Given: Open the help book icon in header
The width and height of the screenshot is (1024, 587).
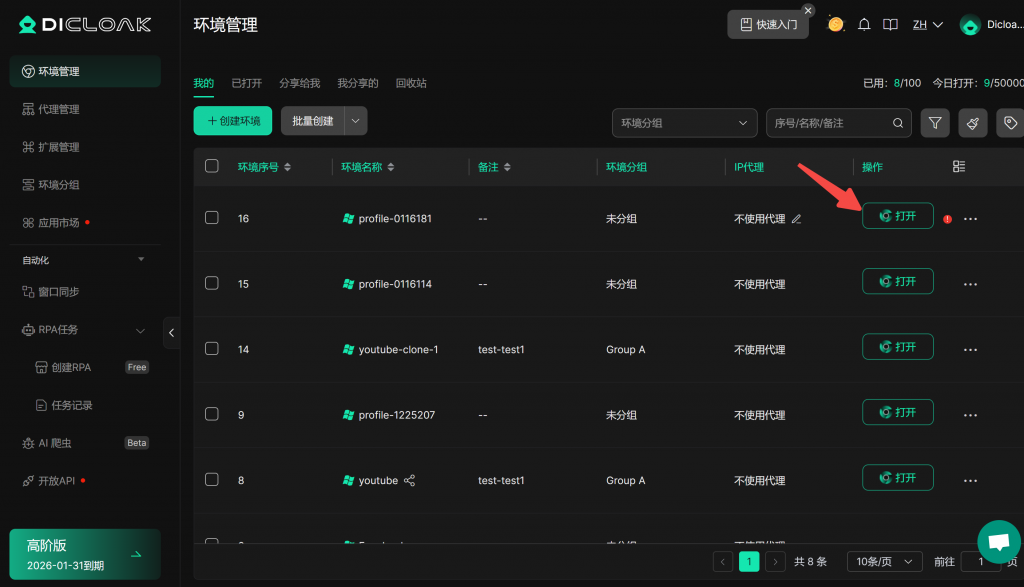Looking at the screenshot, I should coord(890,25).
